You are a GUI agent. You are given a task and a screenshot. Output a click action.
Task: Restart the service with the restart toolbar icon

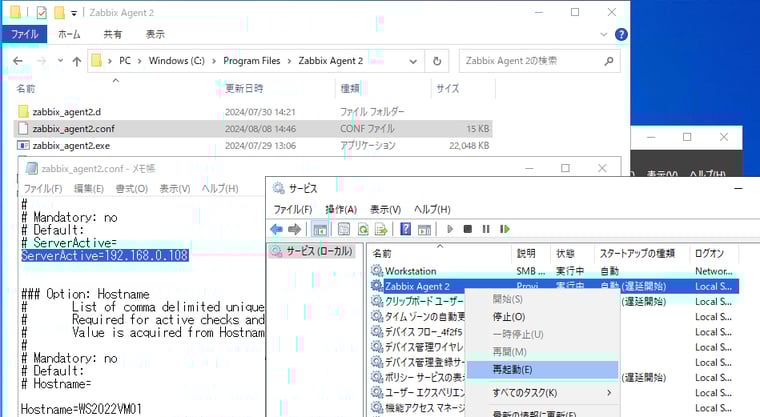505,229
